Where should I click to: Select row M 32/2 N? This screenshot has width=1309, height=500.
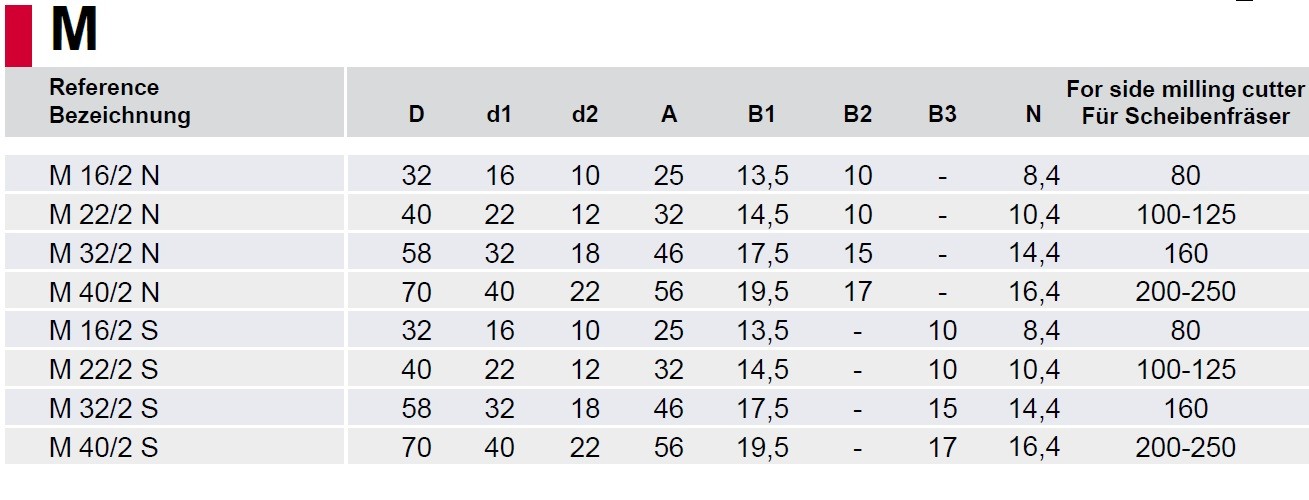656,253
